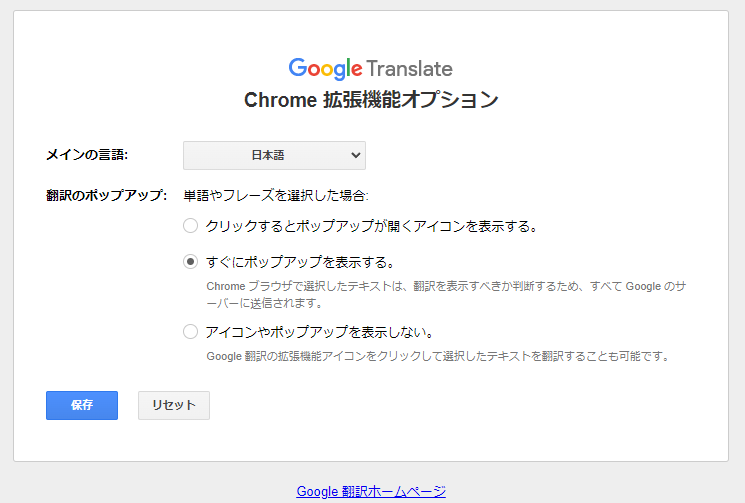Click the label text クリックするとポップアップが開くアイコンを表示する
745x503 pixels.
(x=372, y=226)
